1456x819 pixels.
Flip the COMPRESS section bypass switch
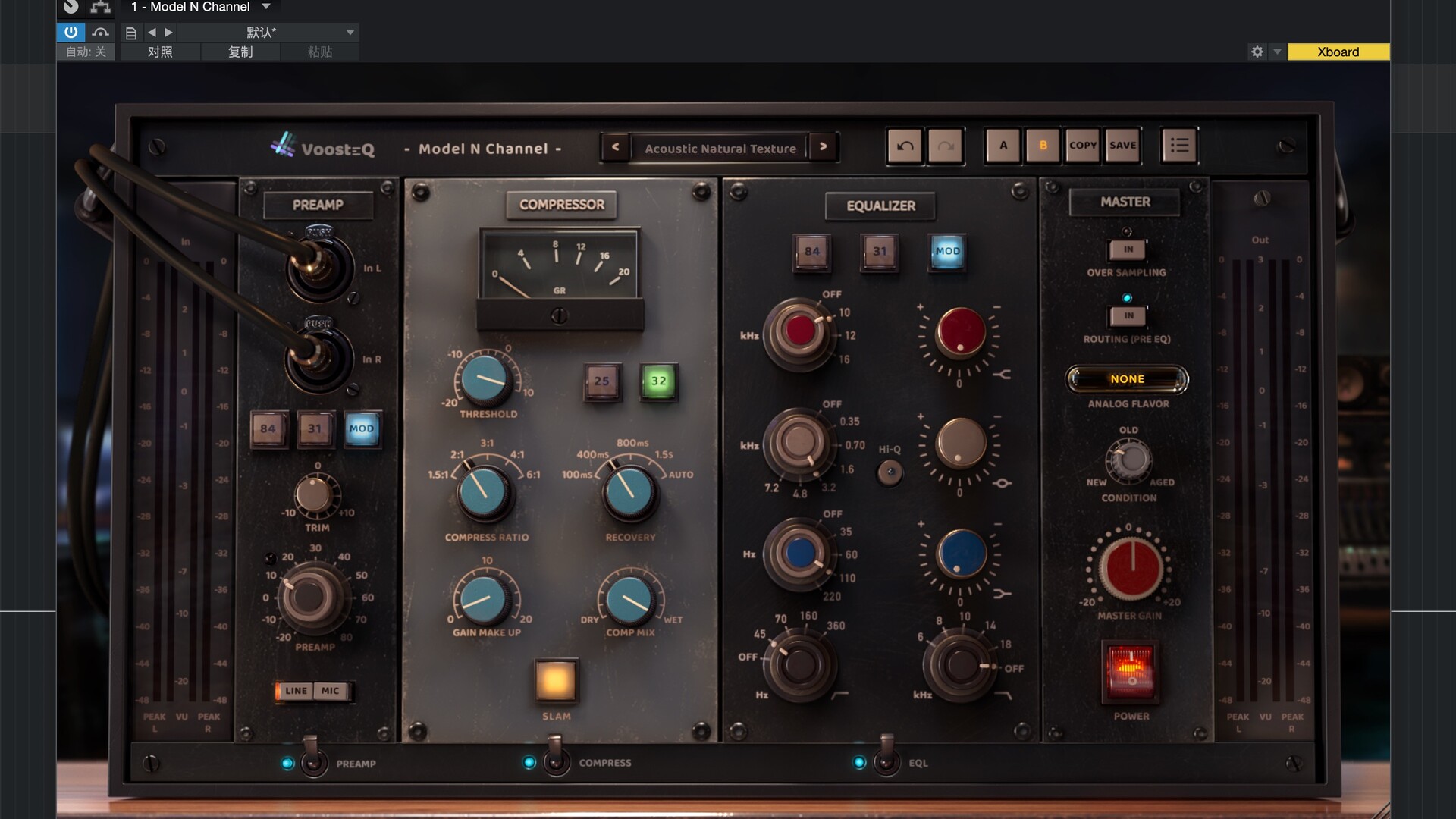coord(556,756)
